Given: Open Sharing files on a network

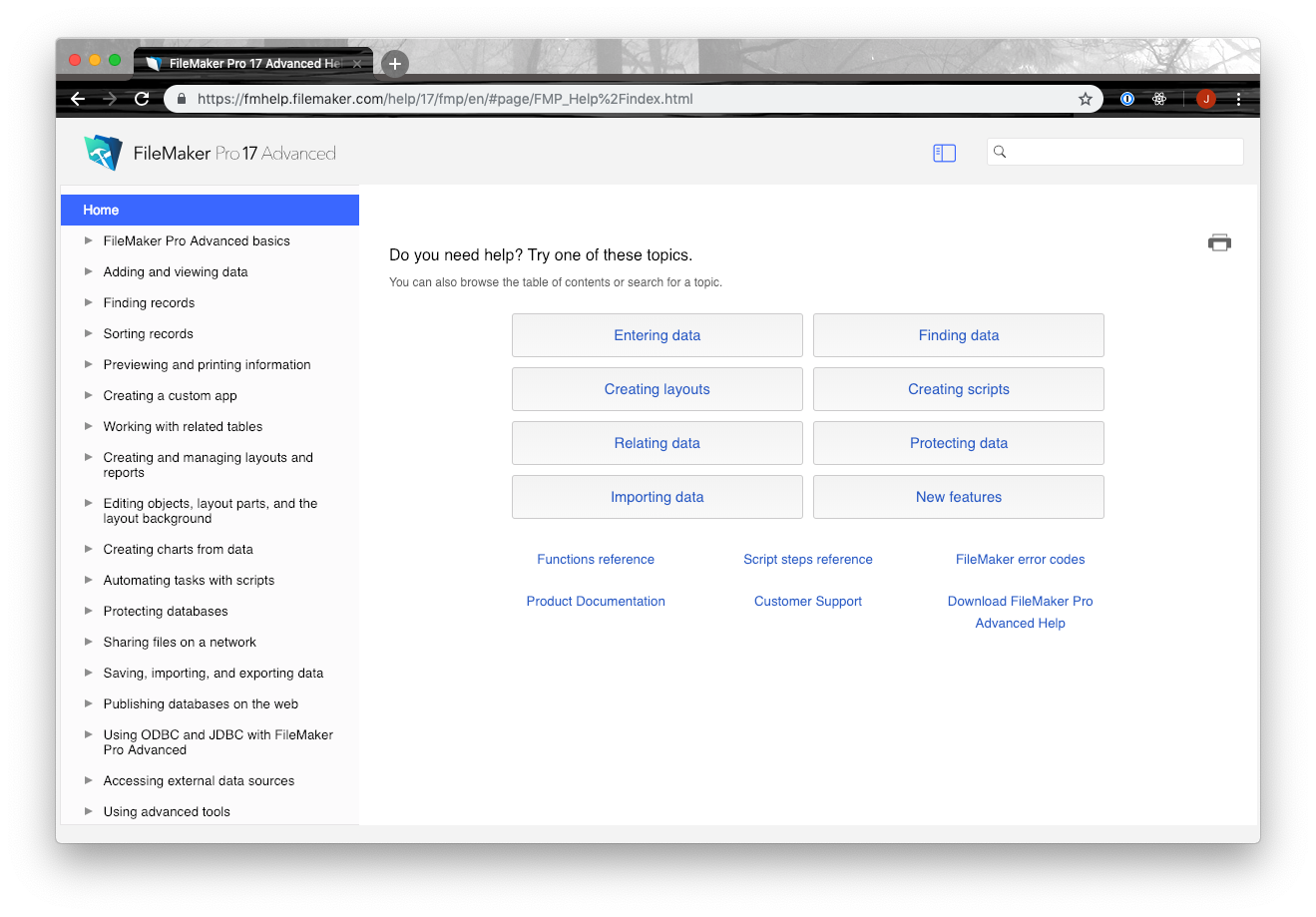Looking at the screenshot, I should click(x=180, y=642).
